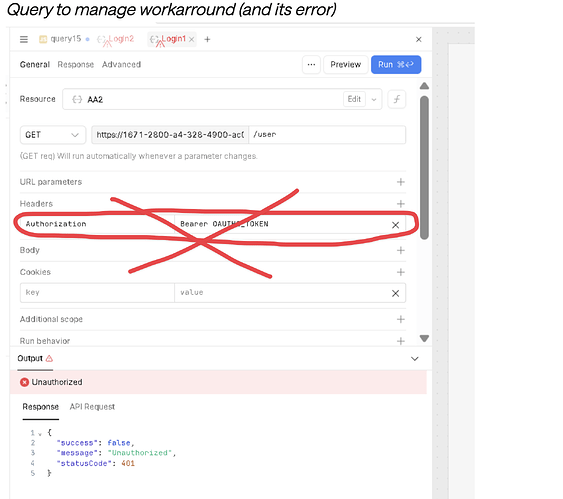Add a new header with plus icon
563x499 pixels.
[401, 204]
